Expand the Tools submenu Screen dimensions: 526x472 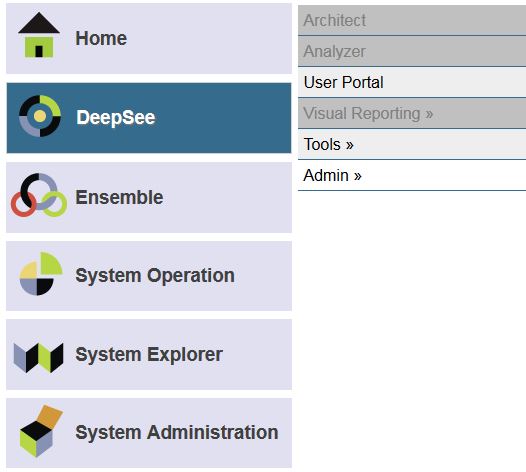pos(412,144)
